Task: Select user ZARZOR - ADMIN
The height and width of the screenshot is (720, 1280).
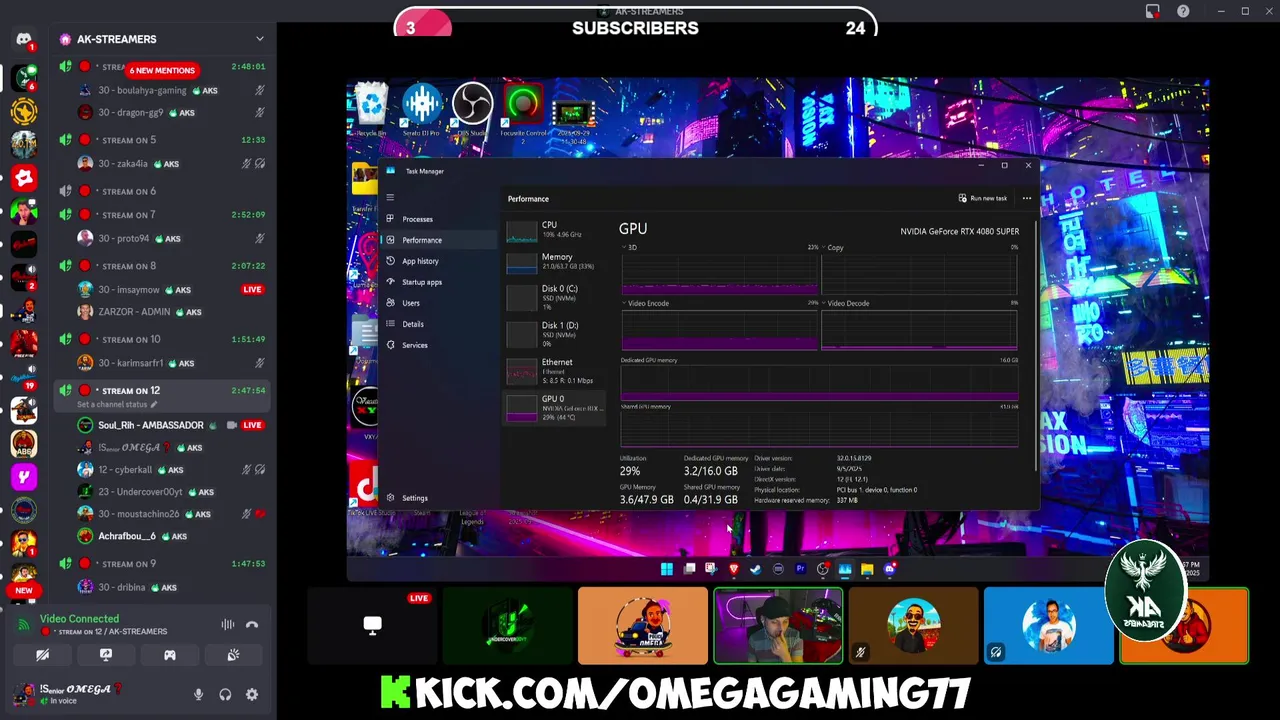Action: (170, 312)
